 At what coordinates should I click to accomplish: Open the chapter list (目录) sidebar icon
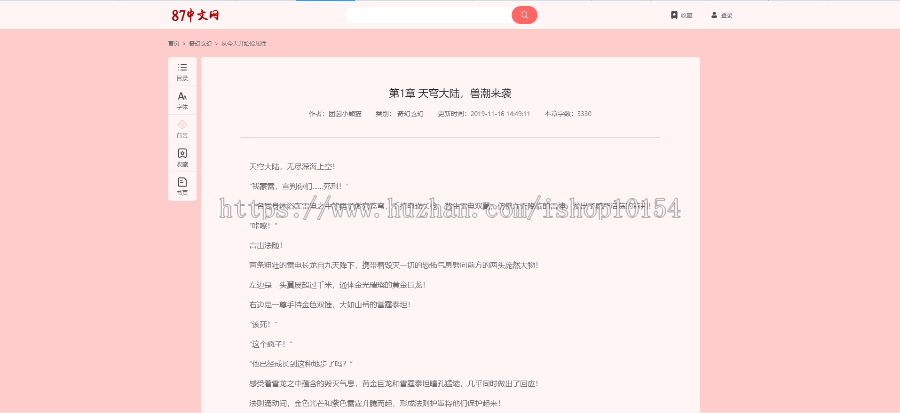[182, 71]
